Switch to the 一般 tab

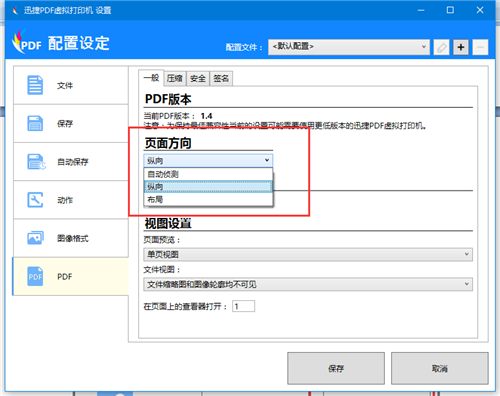click(151, 78)
